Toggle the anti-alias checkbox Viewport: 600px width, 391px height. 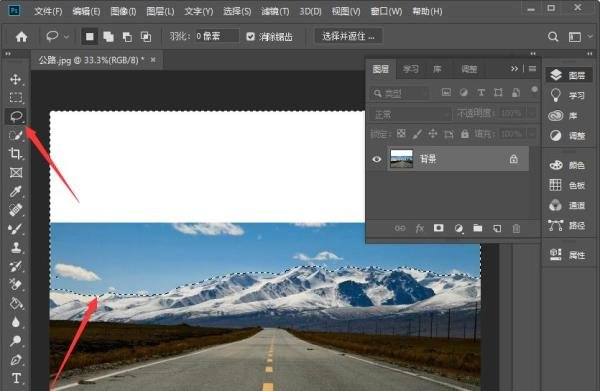[250, 37]
